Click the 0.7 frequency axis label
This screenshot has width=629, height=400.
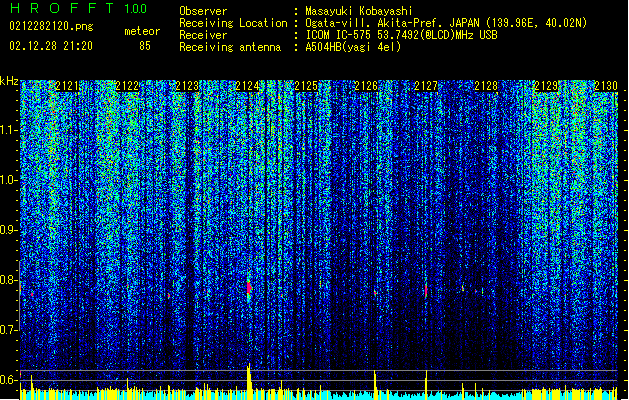9,330
